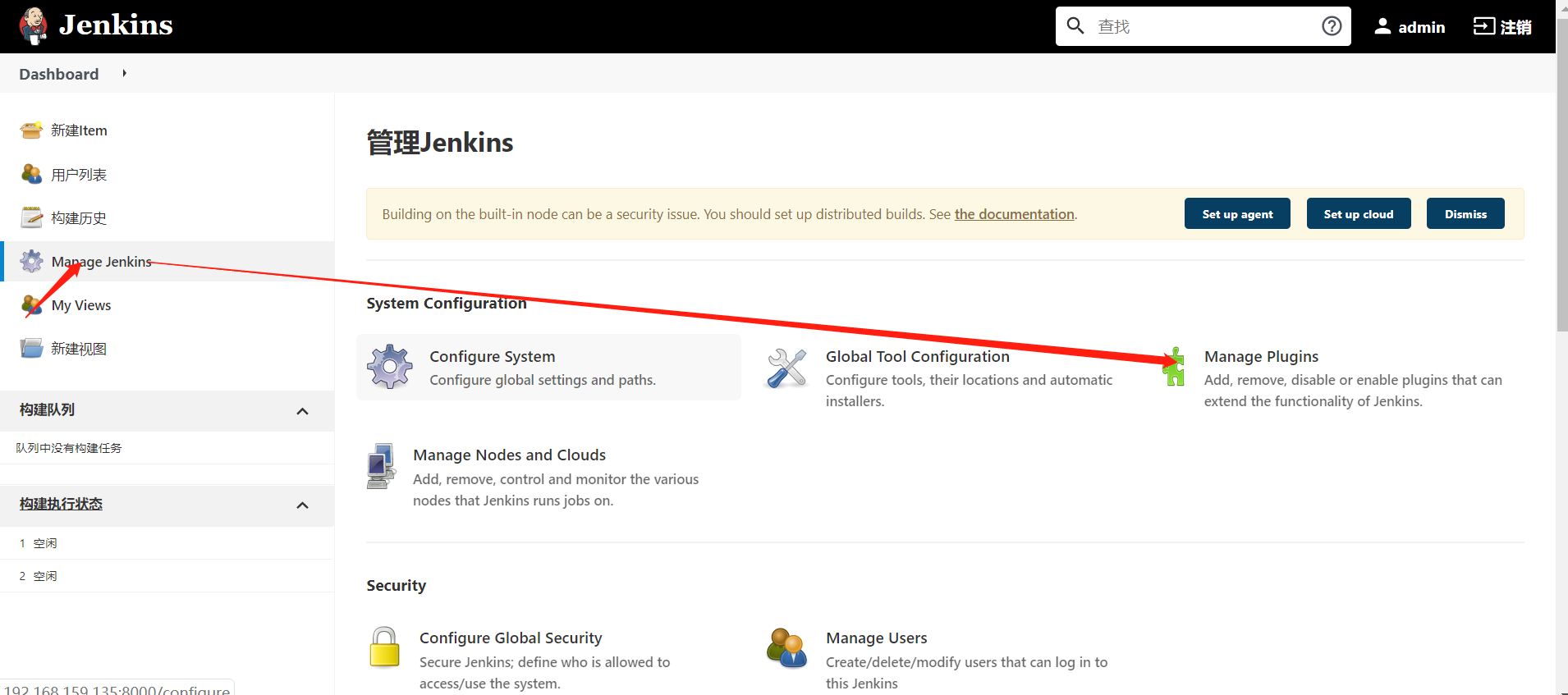The width and height of the screenshot is (1568, 695).
Task: Click the Configure System gear icon
Action: click(390, 367)
